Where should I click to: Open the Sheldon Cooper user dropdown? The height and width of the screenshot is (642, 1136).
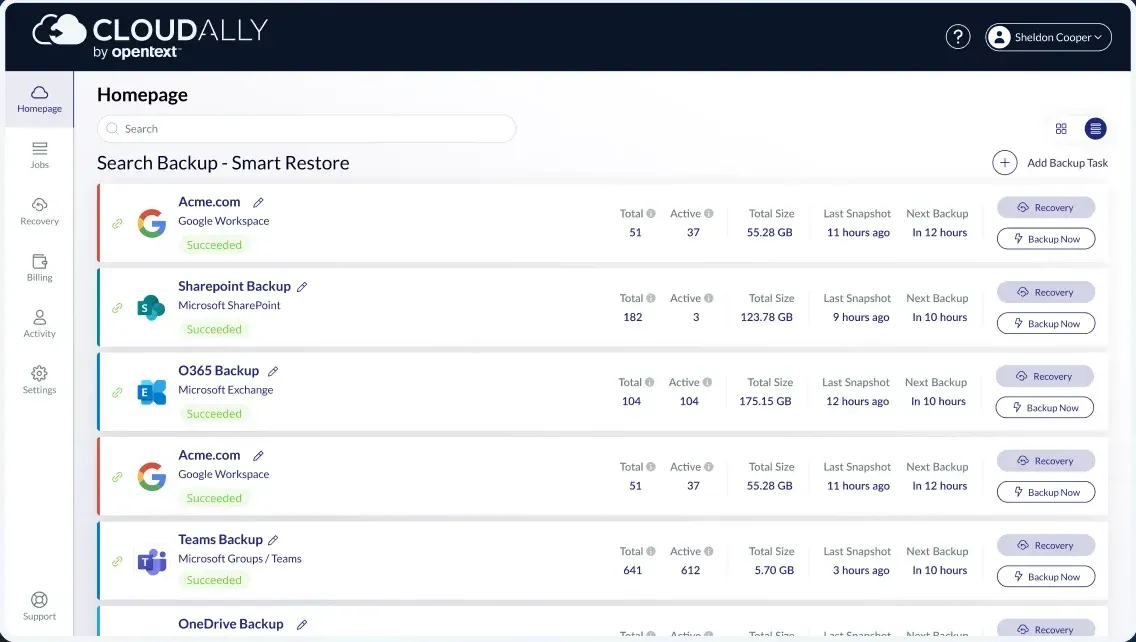coord(1048,37)
